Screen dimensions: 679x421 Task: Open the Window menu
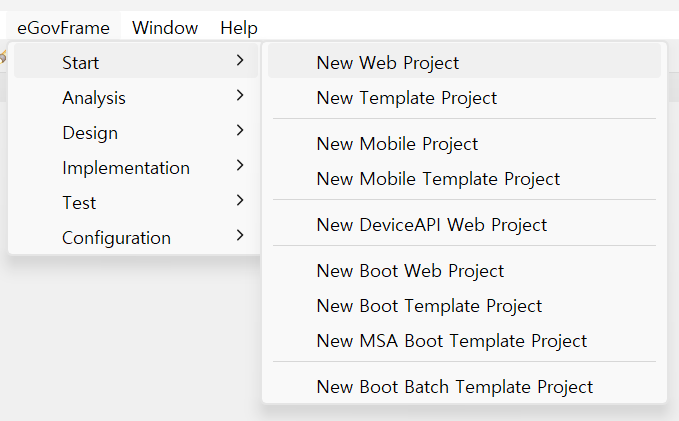[x=165, y=28]
